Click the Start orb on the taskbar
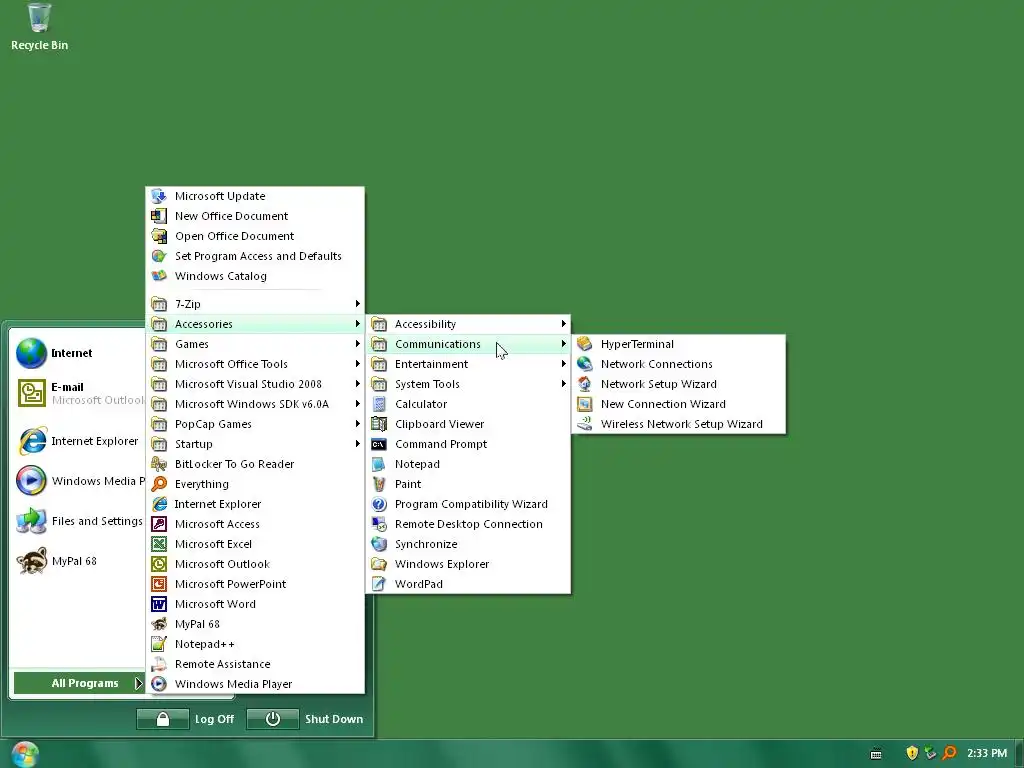1024x768 pixels. 25,754
